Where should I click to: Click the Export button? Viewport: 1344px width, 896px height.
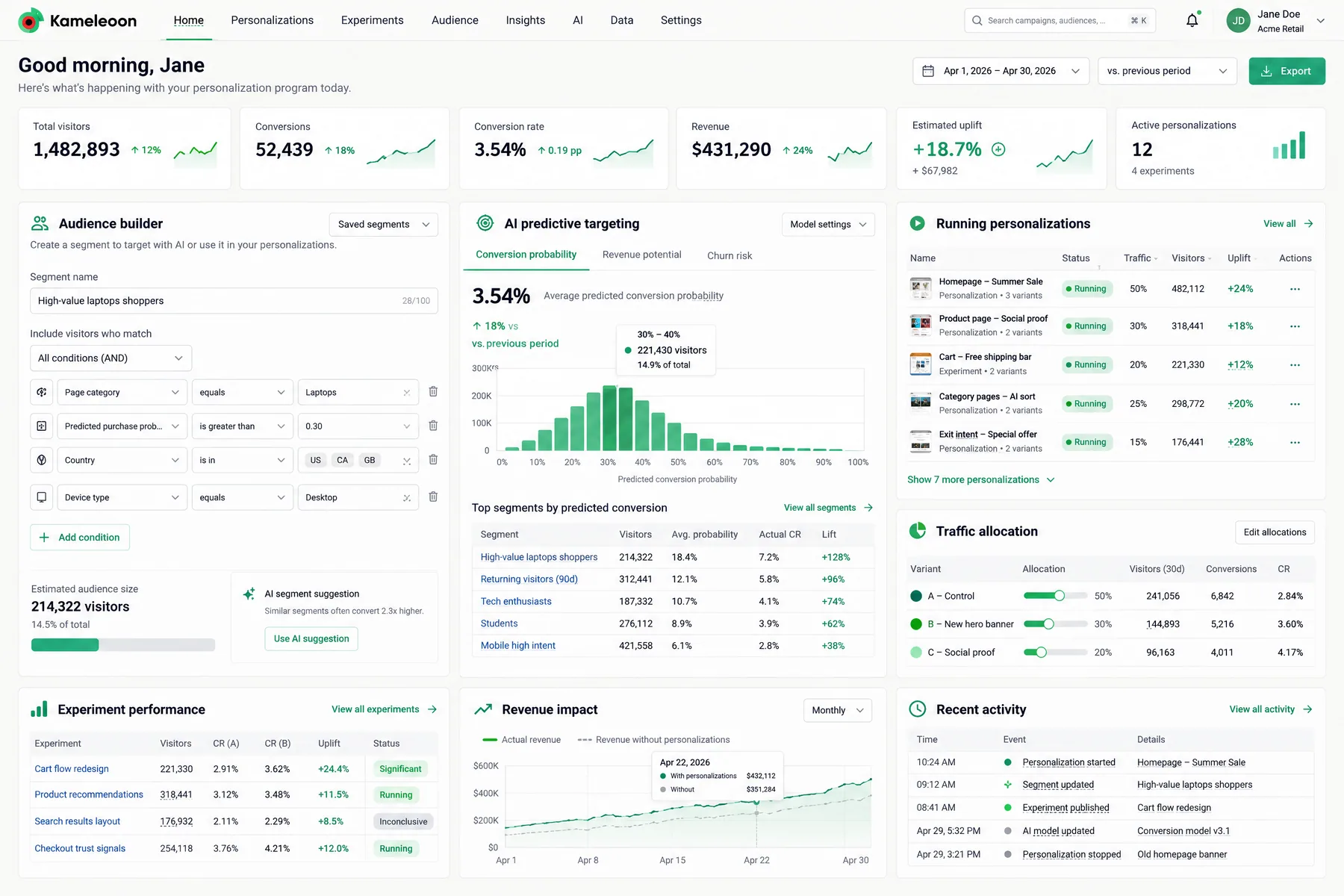[x=1287, y=71]
